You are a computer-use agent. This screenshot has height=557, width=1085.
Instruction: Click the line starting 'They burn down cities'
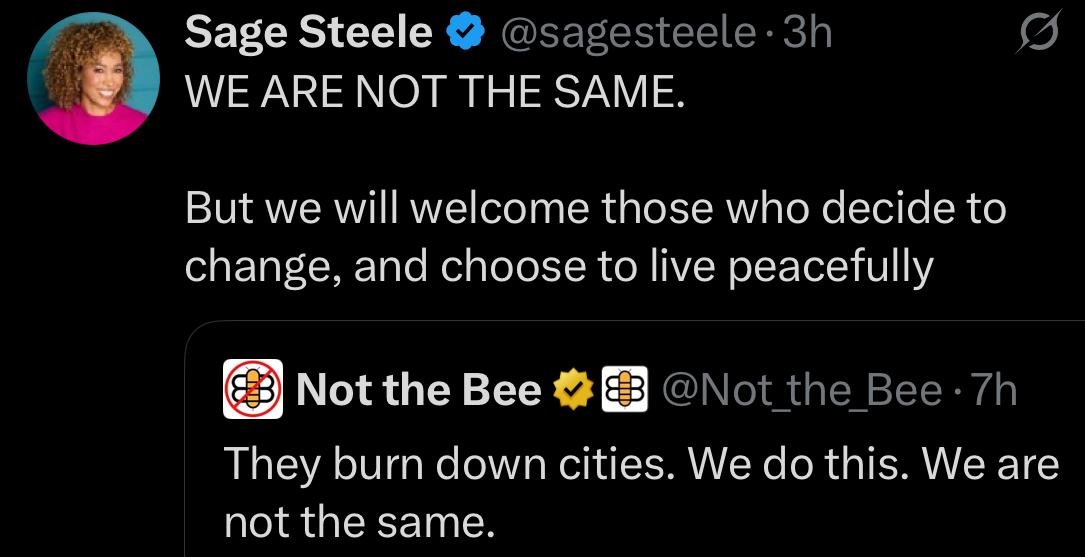(x=640, y=464)
